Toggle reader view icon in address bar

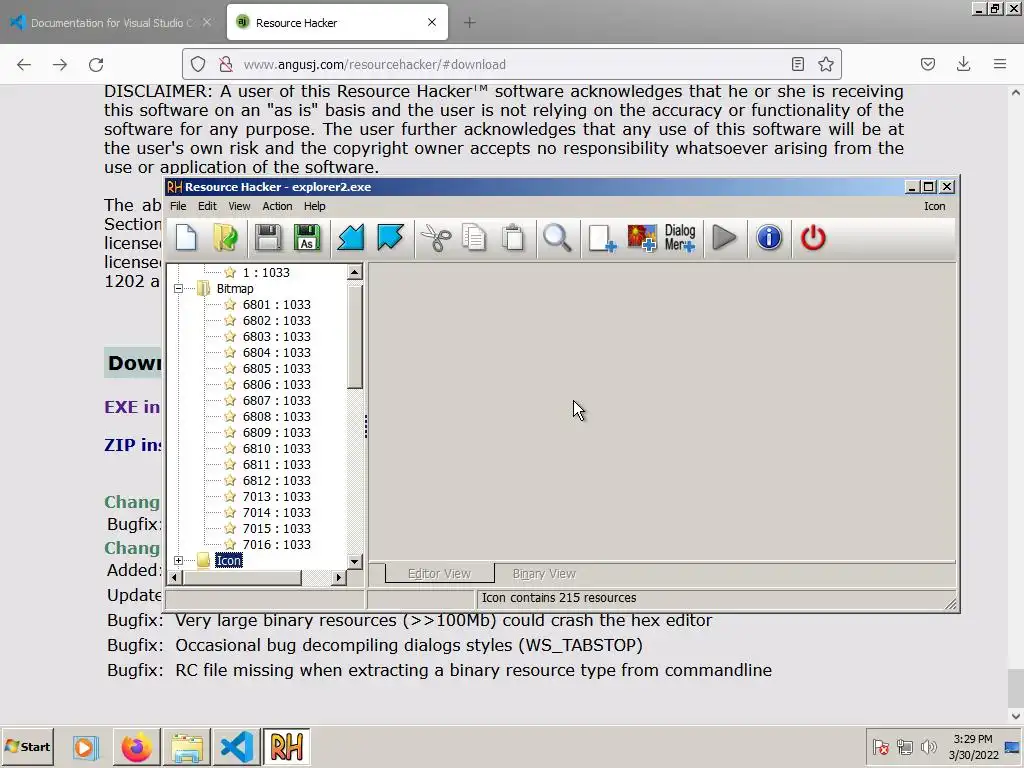[797, 64]
